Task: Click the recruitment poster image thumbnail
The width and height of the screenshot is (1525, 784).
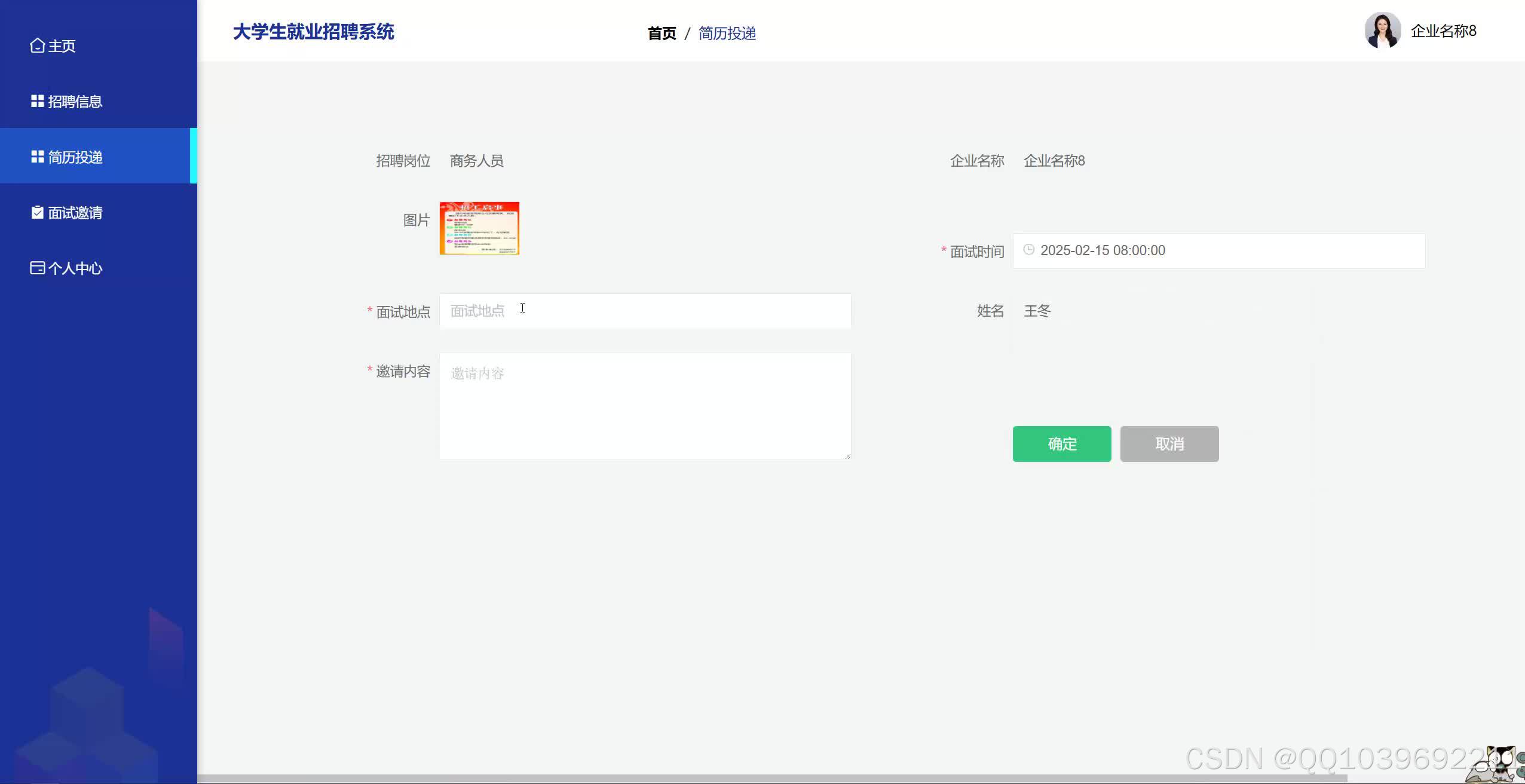Action: click(479, 228)
